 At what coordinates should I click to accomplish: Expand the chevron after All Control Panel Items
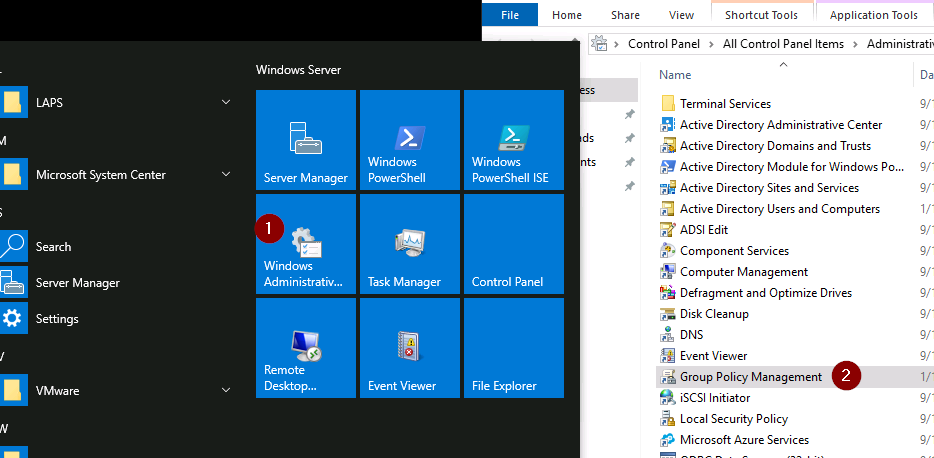coord(856,44)
